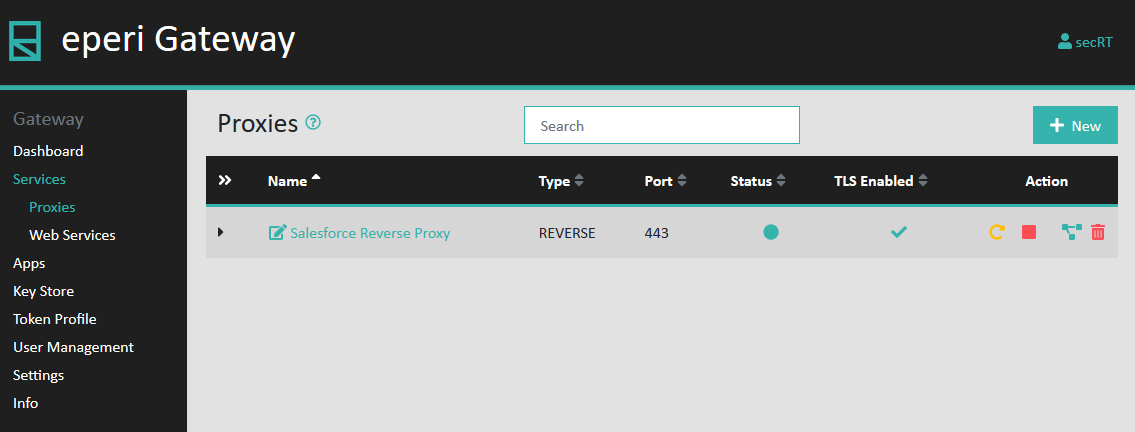Click the eperi Gateway logo icon
Viewport: 1135px width, 432px height.
click(25, 41)
